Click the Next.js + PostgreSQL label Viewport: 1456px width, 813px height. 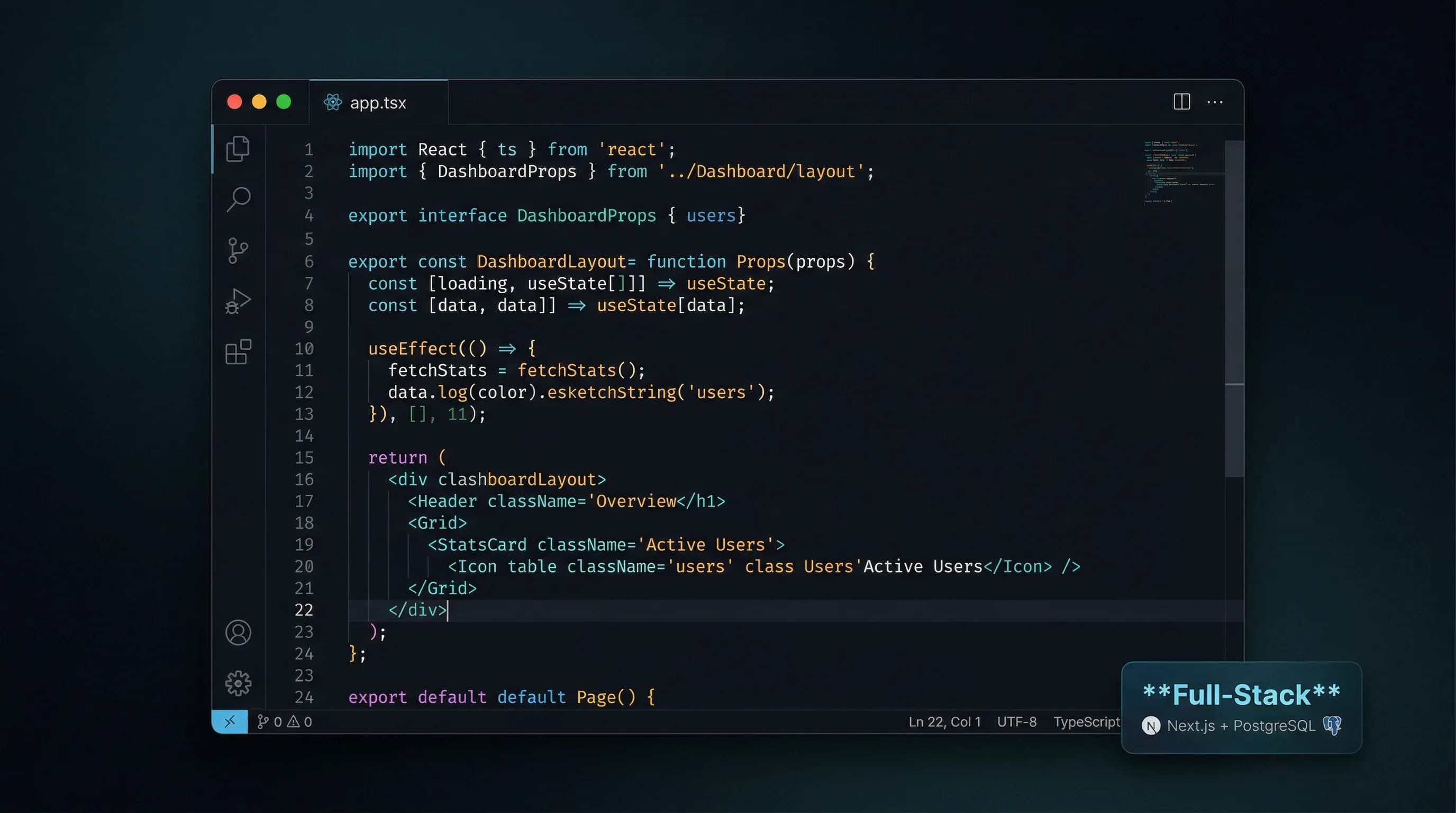click(1241, 725)
